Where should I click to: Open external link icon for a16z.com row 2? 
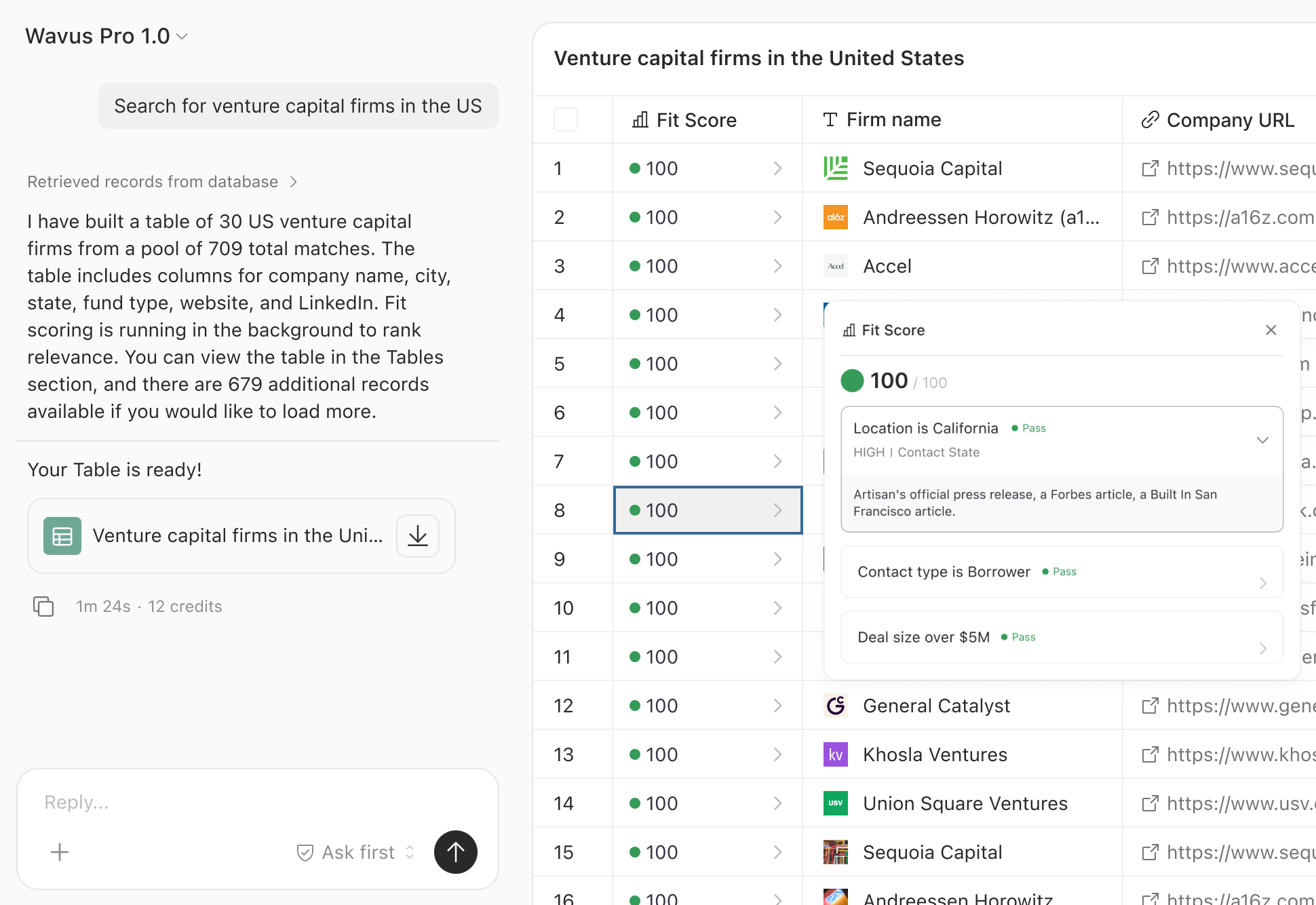[x=1150, y=217]
